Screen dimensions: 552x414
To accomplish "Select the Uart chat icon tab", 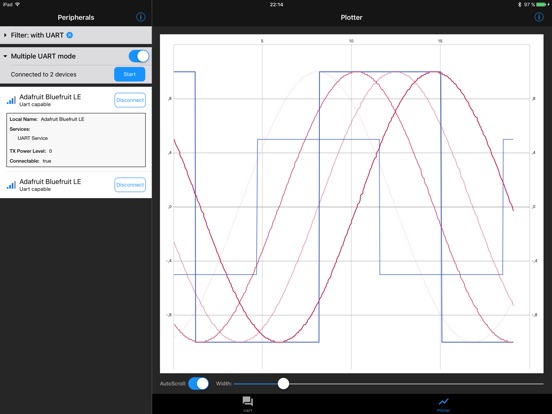I will pos(247,403).
